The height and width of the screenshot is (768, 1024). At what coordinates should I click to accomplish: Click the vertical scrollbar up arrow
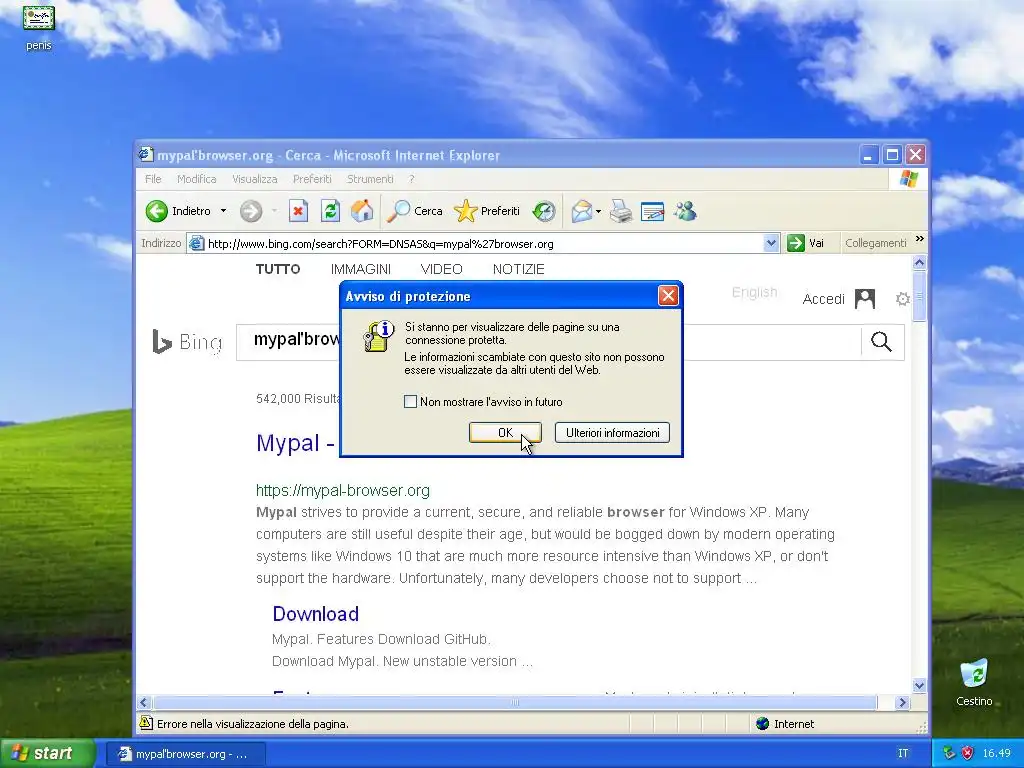919,263
